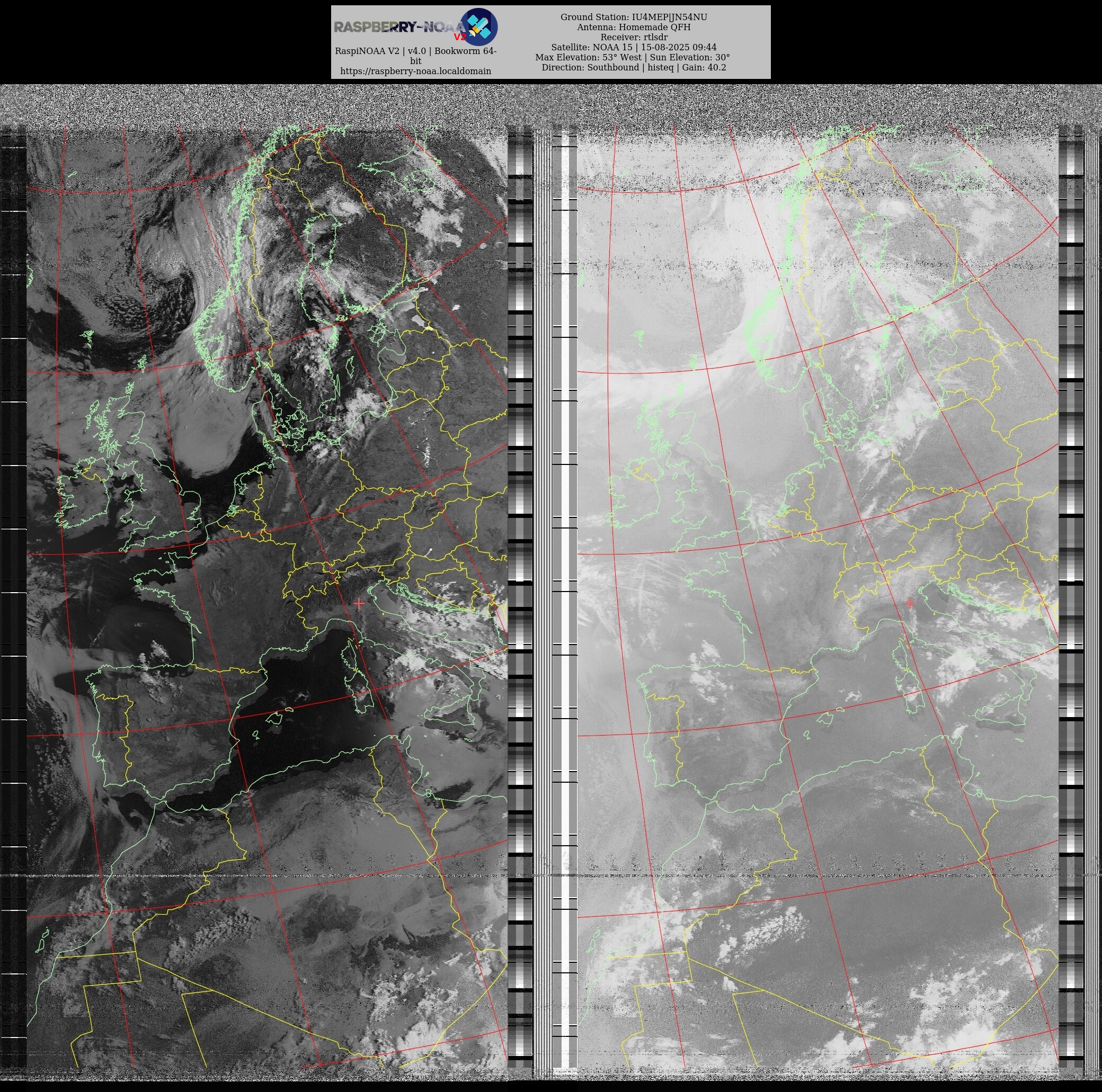Select the 'Ground Station: IU4MEP|JN54NU' line
The image size is (1102, 1092).
[x=634, y=17]
